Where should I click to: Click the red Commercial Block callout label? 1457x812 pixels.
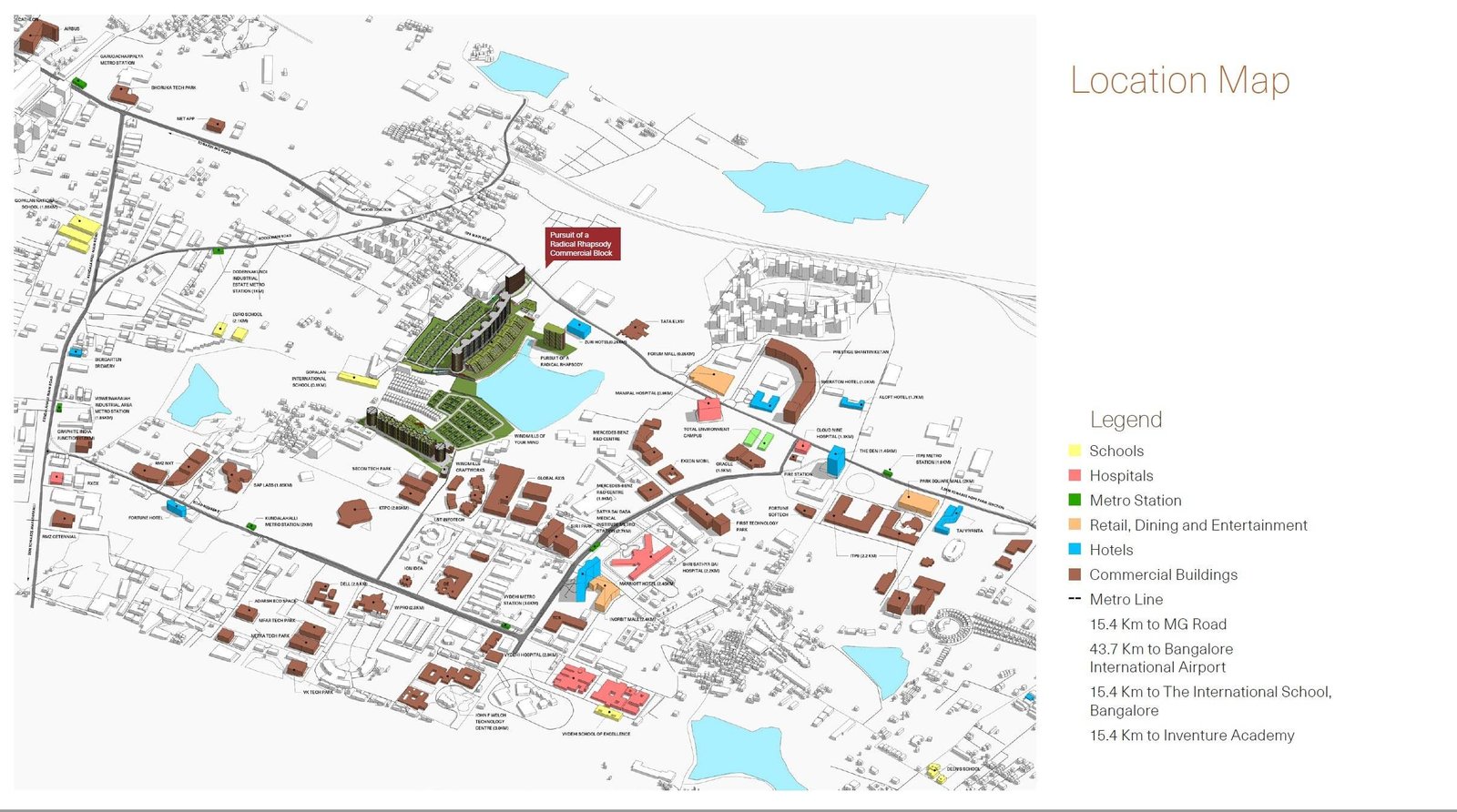(x=582, y=244)
